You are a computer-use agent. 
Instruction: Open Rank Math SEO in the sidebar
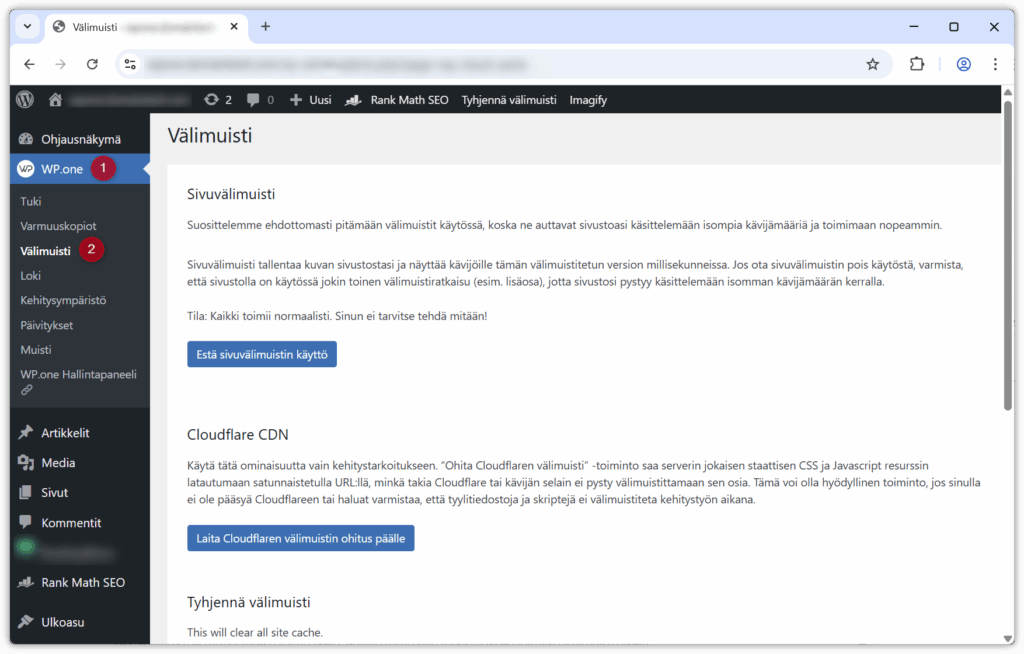[82, 582]
